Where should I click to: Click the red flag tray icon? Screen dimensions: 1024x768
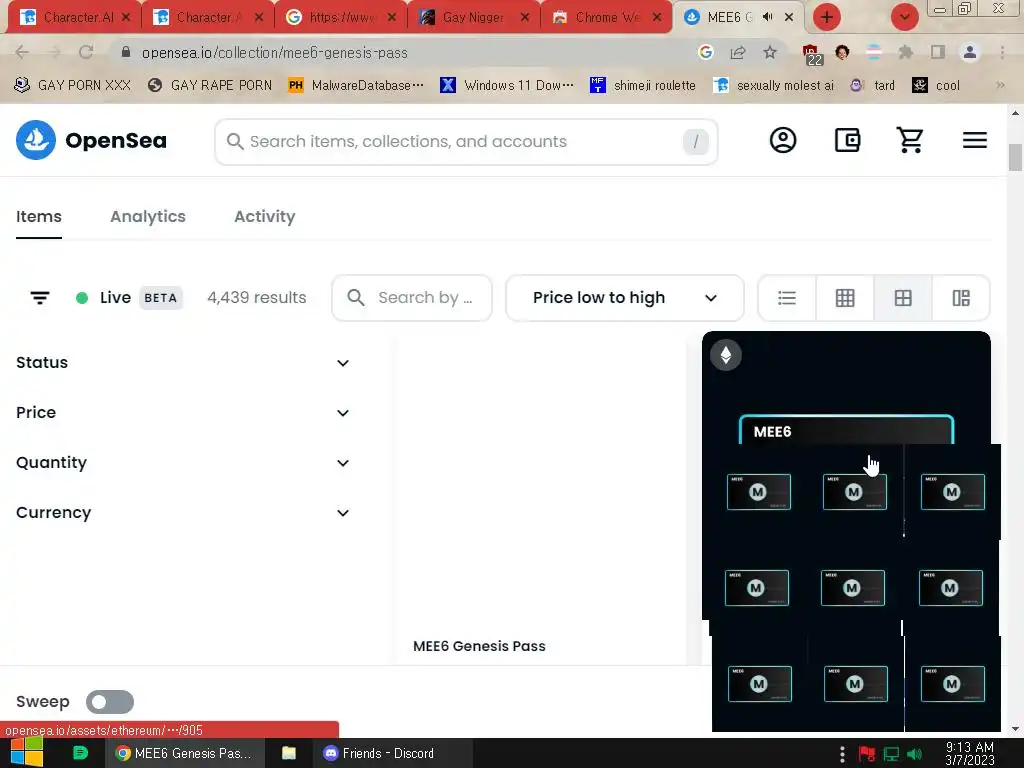[867, 754]
